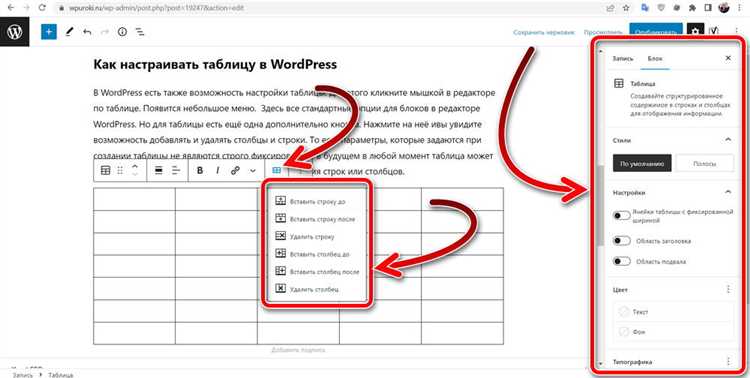Bookmark the page with star icon
This screenshot has width=750, height=378.
coord(626,8)
